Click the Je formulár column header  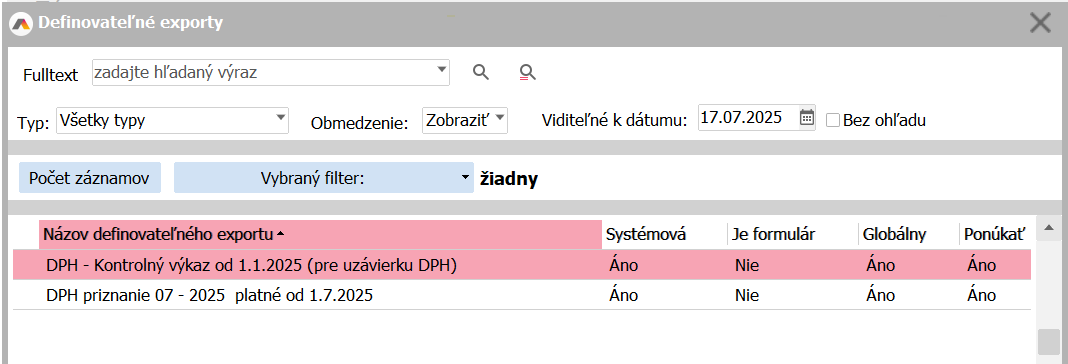click(x=774, y=234)
